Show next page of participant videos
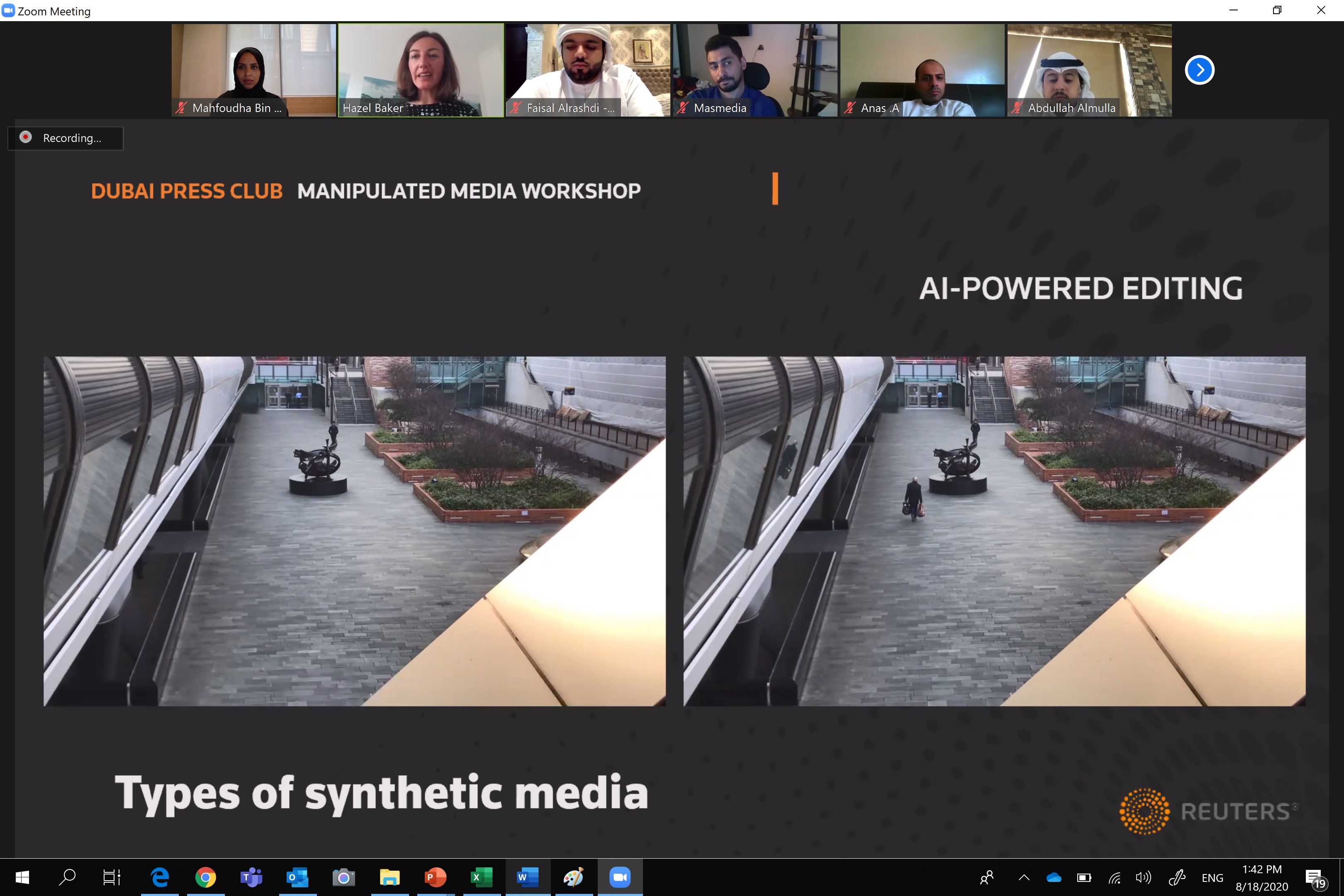 tap(1199, 70)
